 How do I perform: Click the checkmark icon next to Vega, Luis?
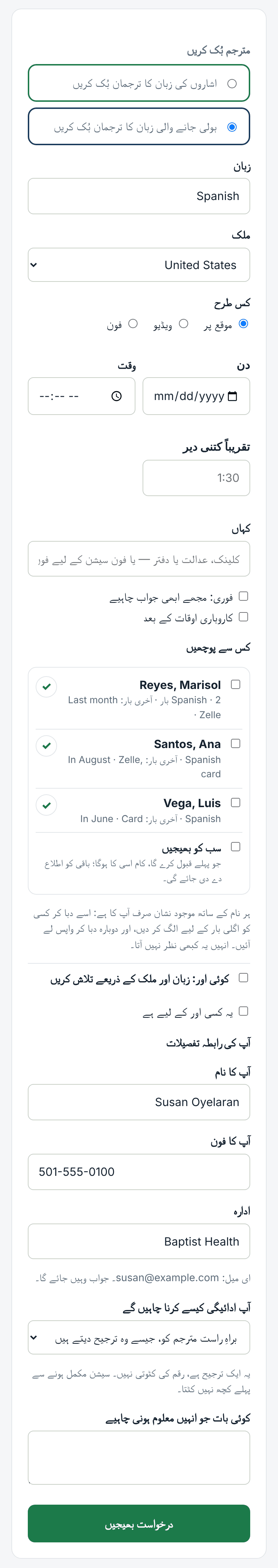coord(46,805)
